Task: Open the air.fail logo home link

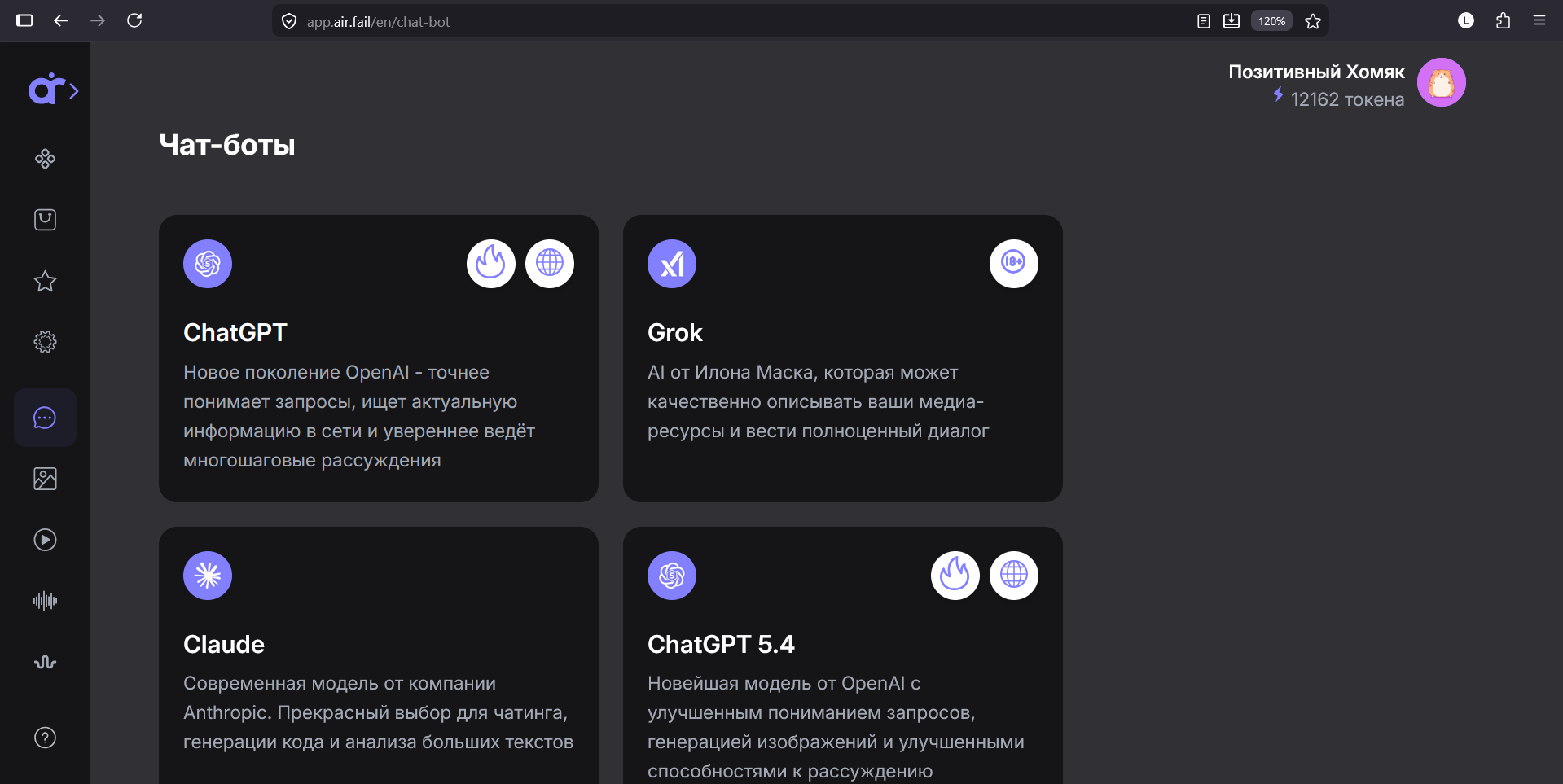Action: 46,90
